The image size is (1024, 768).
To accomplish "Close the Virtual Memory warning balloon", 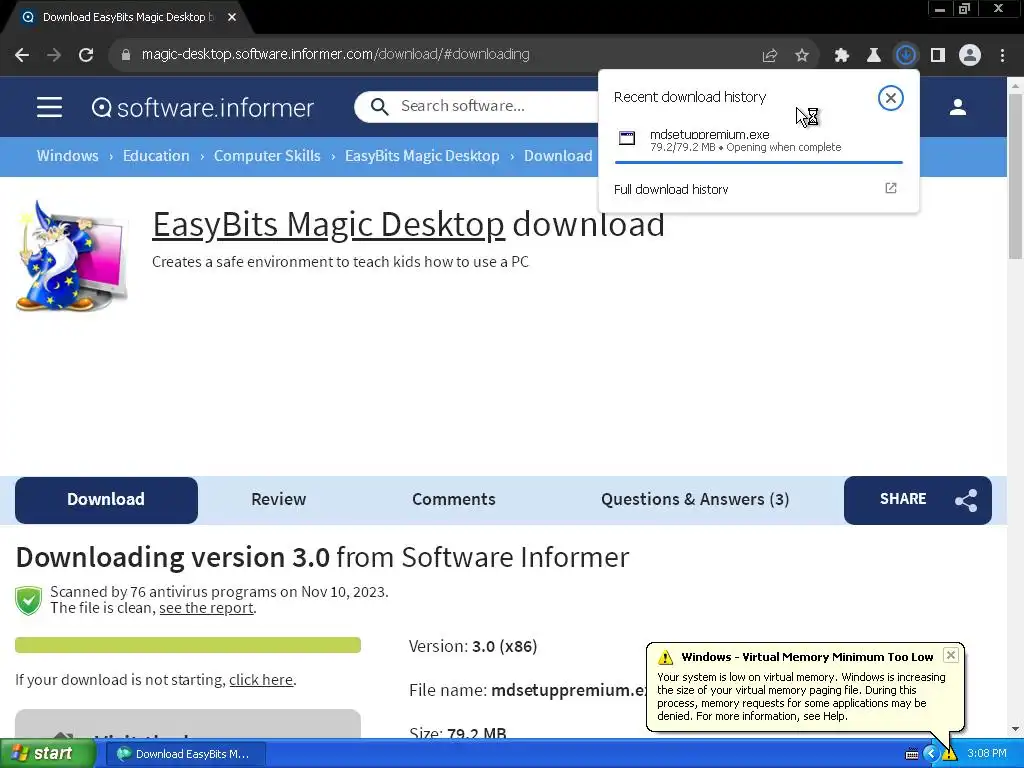I will [951, 655].
